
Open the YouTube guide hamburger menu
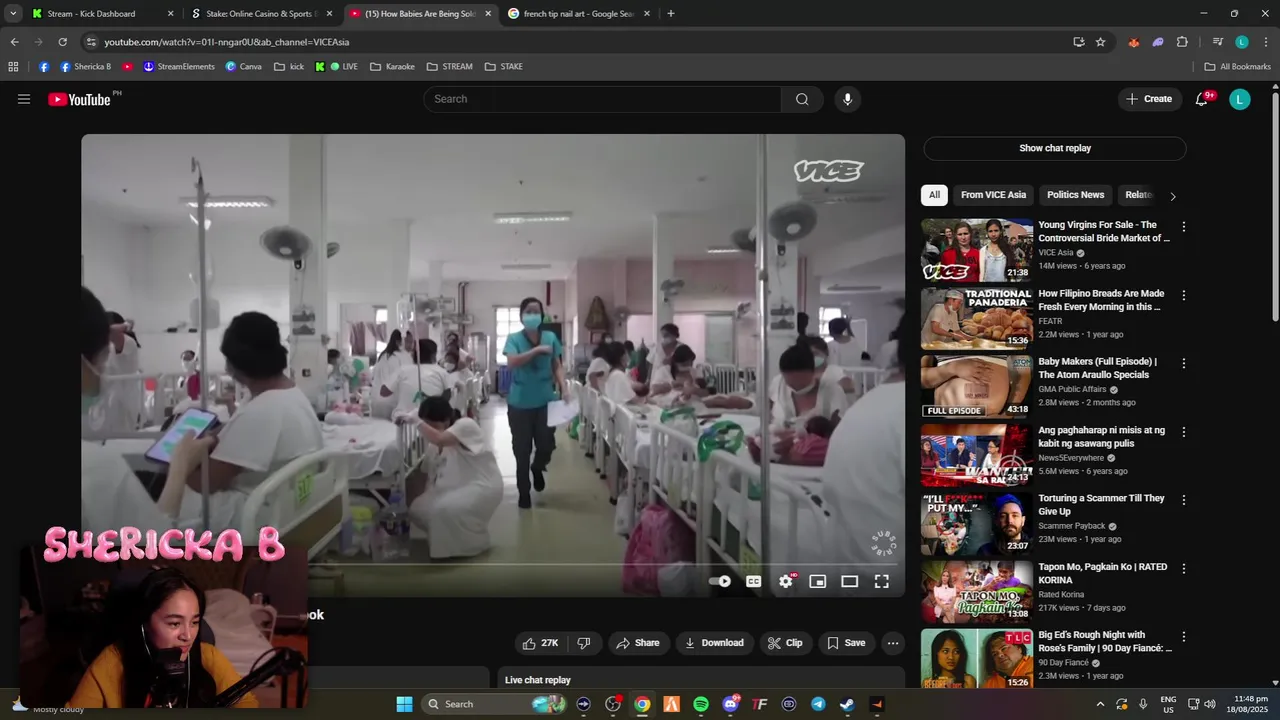[x=24, y=99]
